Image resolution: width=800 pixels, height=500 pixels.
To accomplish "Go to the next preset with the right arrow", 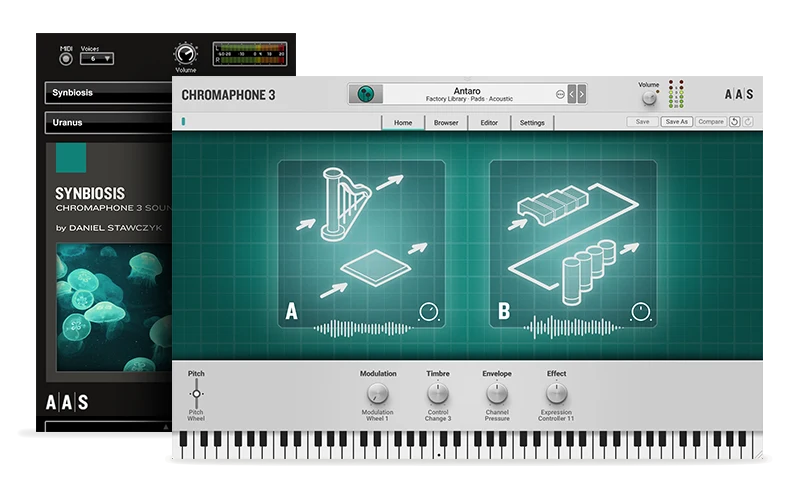I will click(581, 94).
